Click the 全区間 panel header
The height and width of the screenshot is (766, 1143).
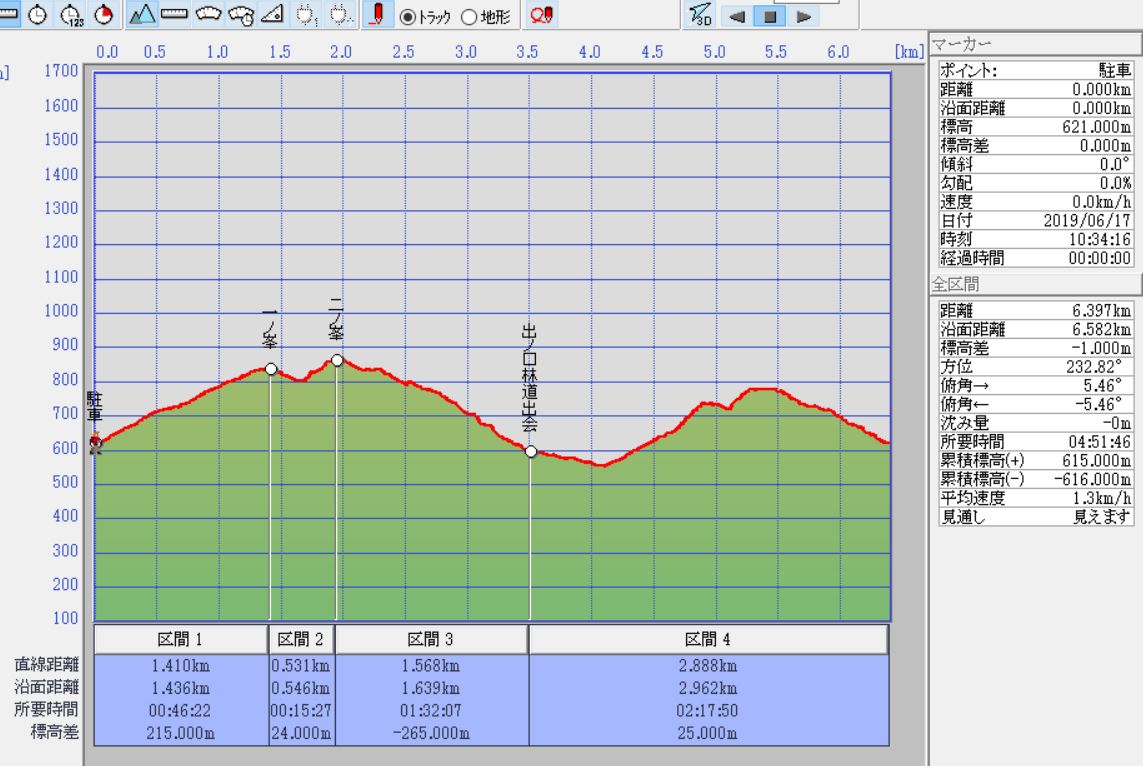point(1035,284)
